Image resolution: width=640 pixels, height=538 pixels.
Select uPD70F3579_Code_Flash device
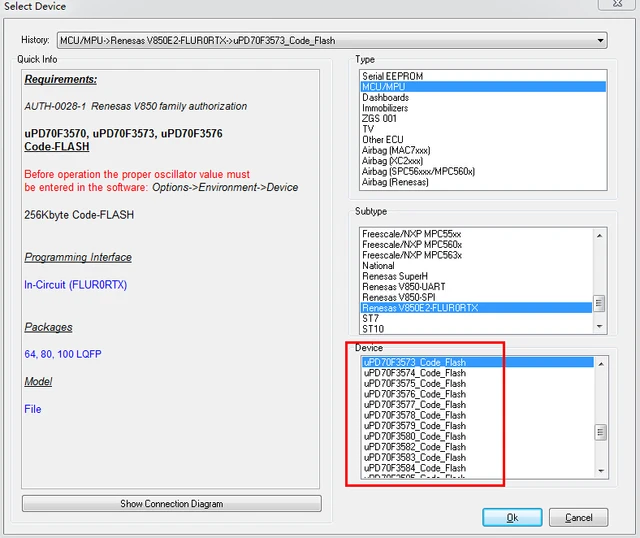(x=478, y=426)
